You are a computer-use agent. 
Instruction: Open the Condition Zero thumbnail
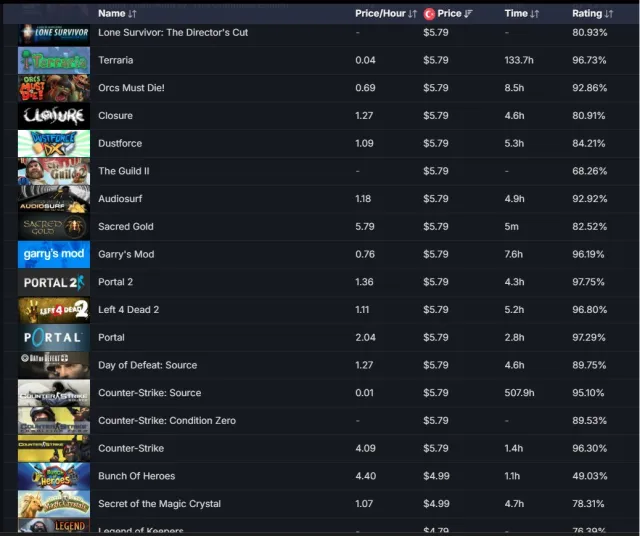coord(54,421)
